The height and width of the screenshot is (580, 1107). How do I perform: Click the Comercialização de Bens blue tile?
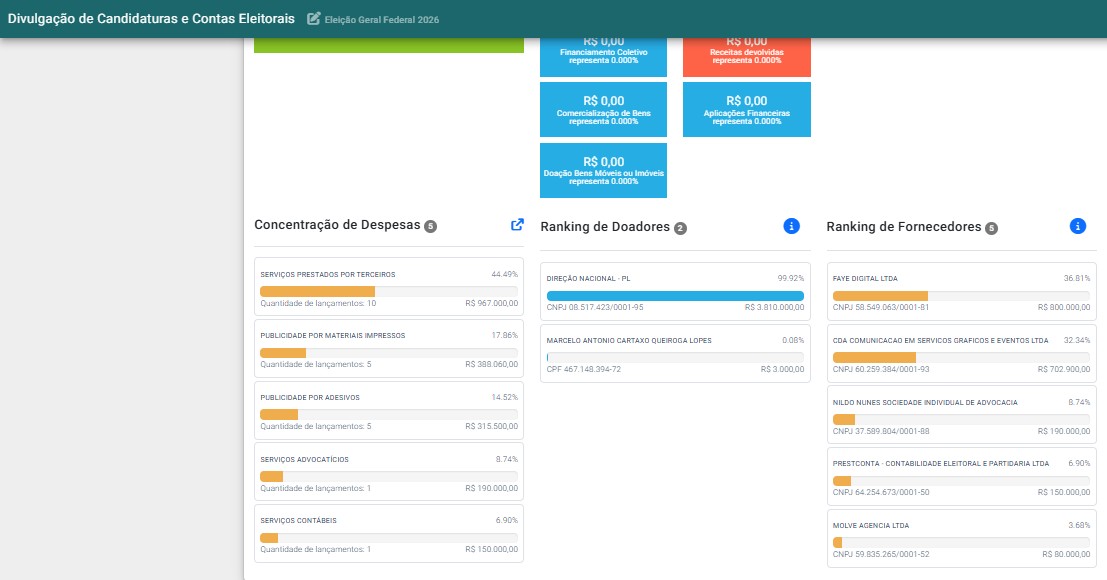pos(604,109)
